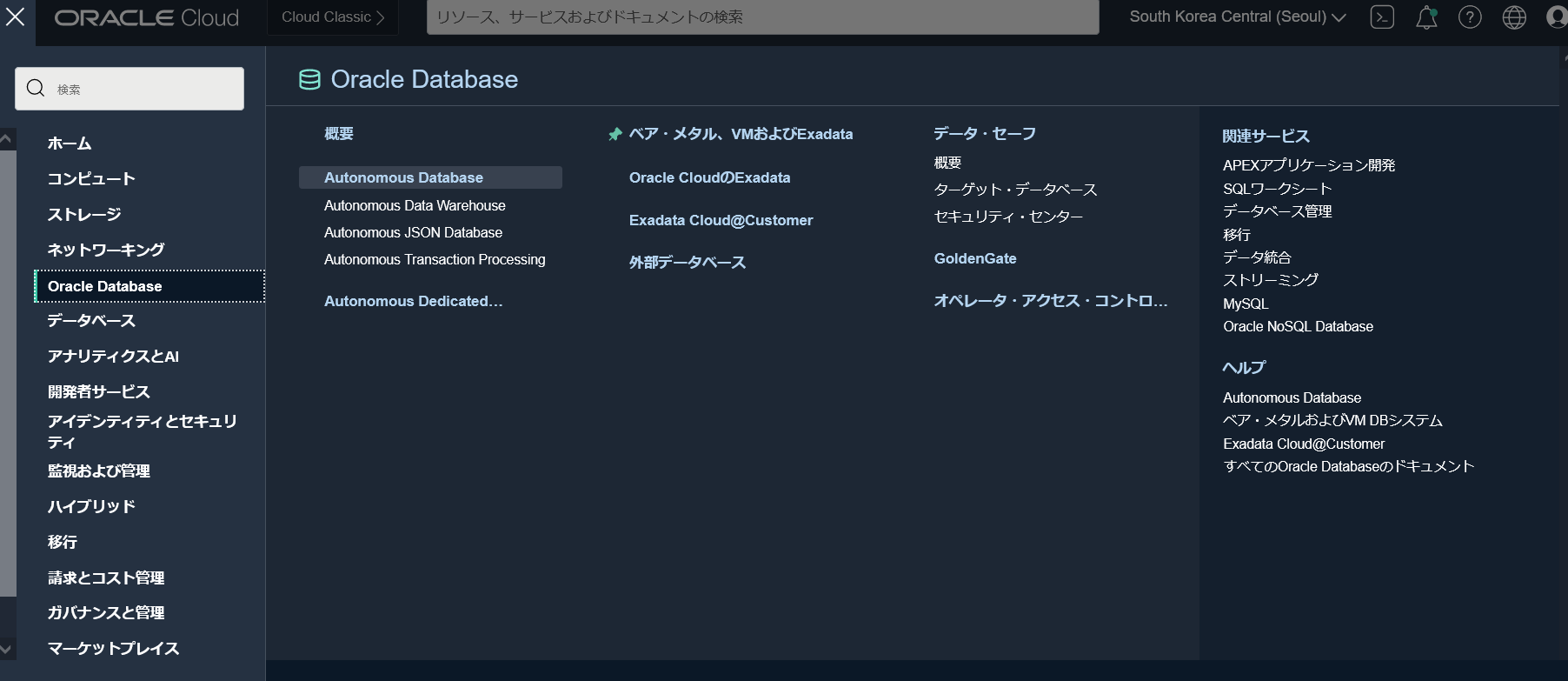
Task: Open the language globe icon
Action: (x=1514, y=17)
